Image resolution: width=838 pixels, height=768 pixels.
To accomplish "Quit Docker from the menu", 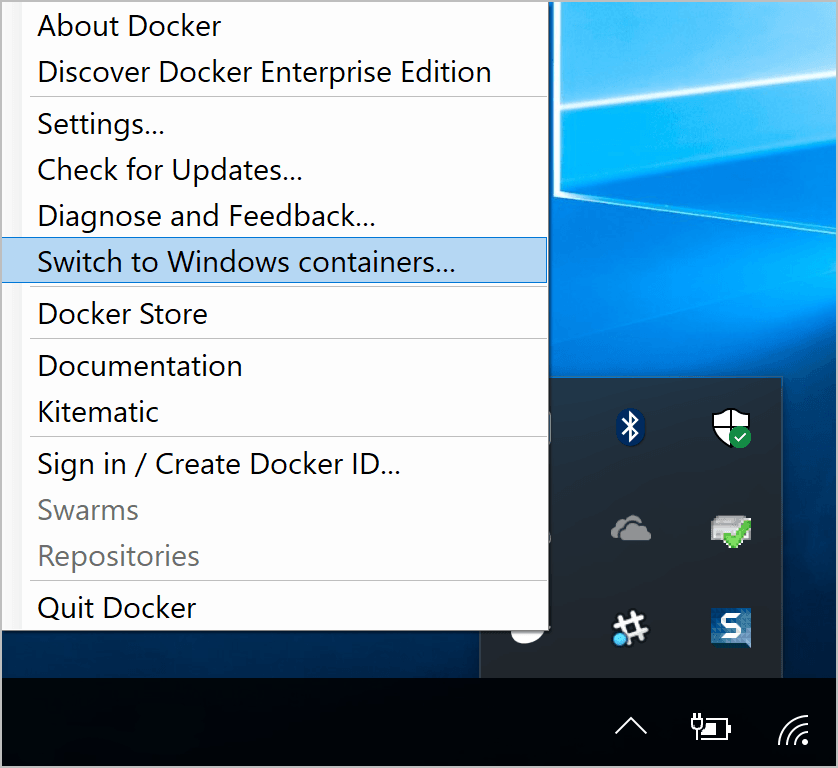I will [x=116, y=607].
